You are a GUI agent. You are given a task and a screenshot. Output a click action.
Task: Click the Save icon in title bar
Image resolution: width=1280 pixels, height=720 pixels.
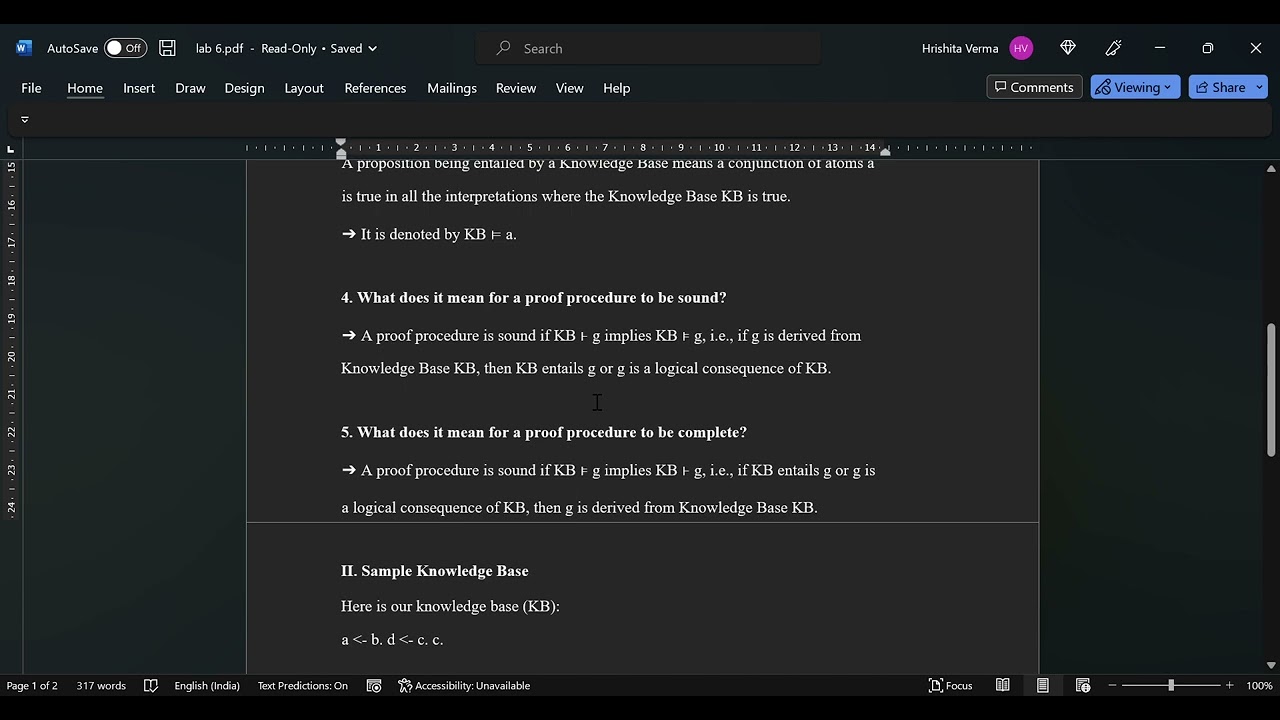click(167, 48)
